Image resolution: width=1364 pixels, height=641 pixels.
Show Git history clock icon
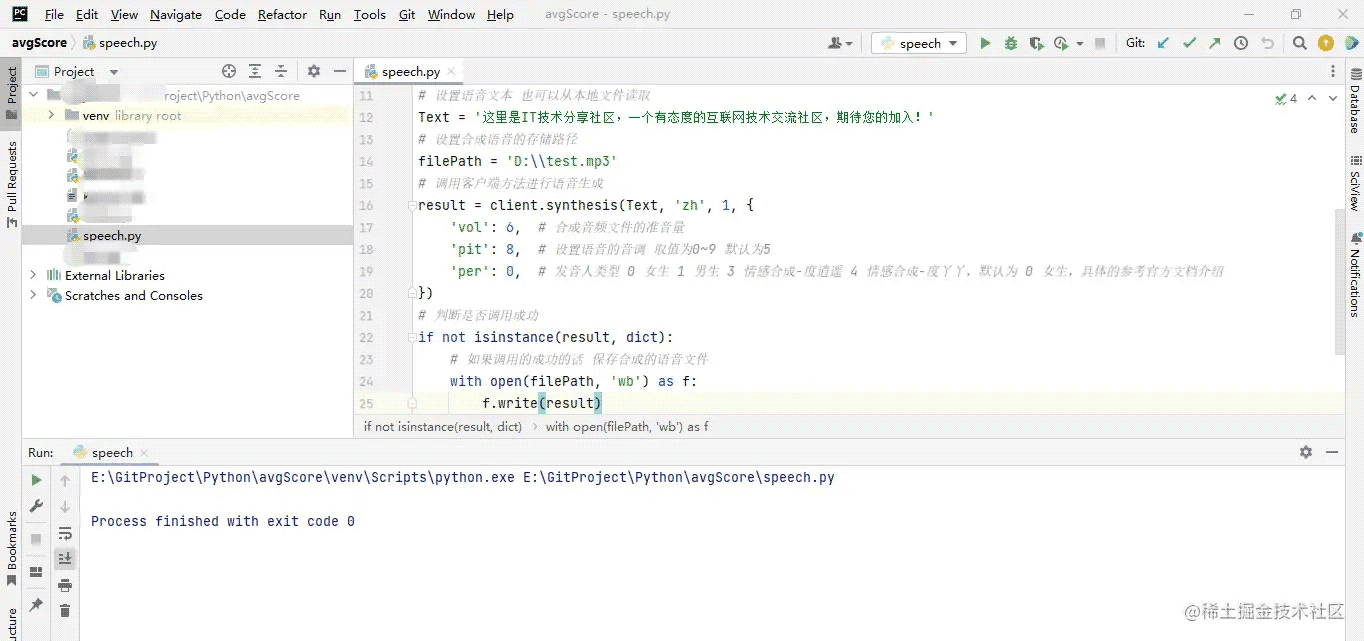click(x=1241, y=43)
